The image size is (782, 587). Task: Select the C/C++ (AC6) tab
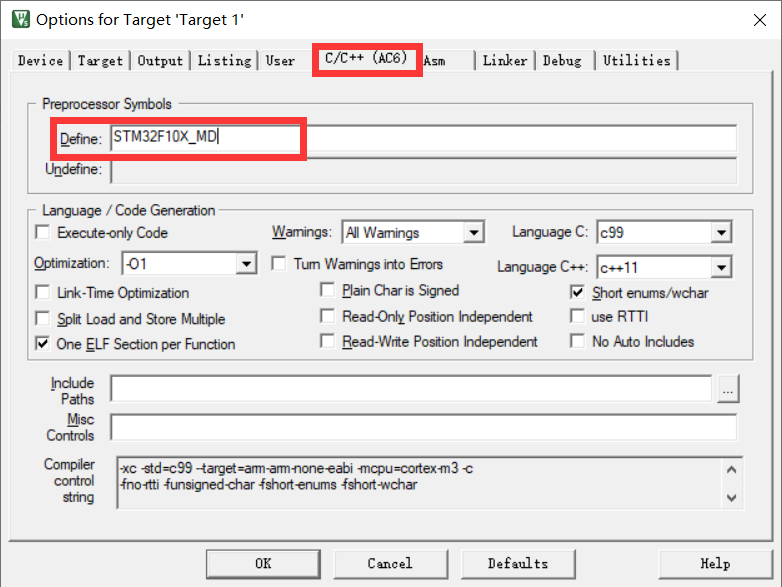click(x=367, y=58)
